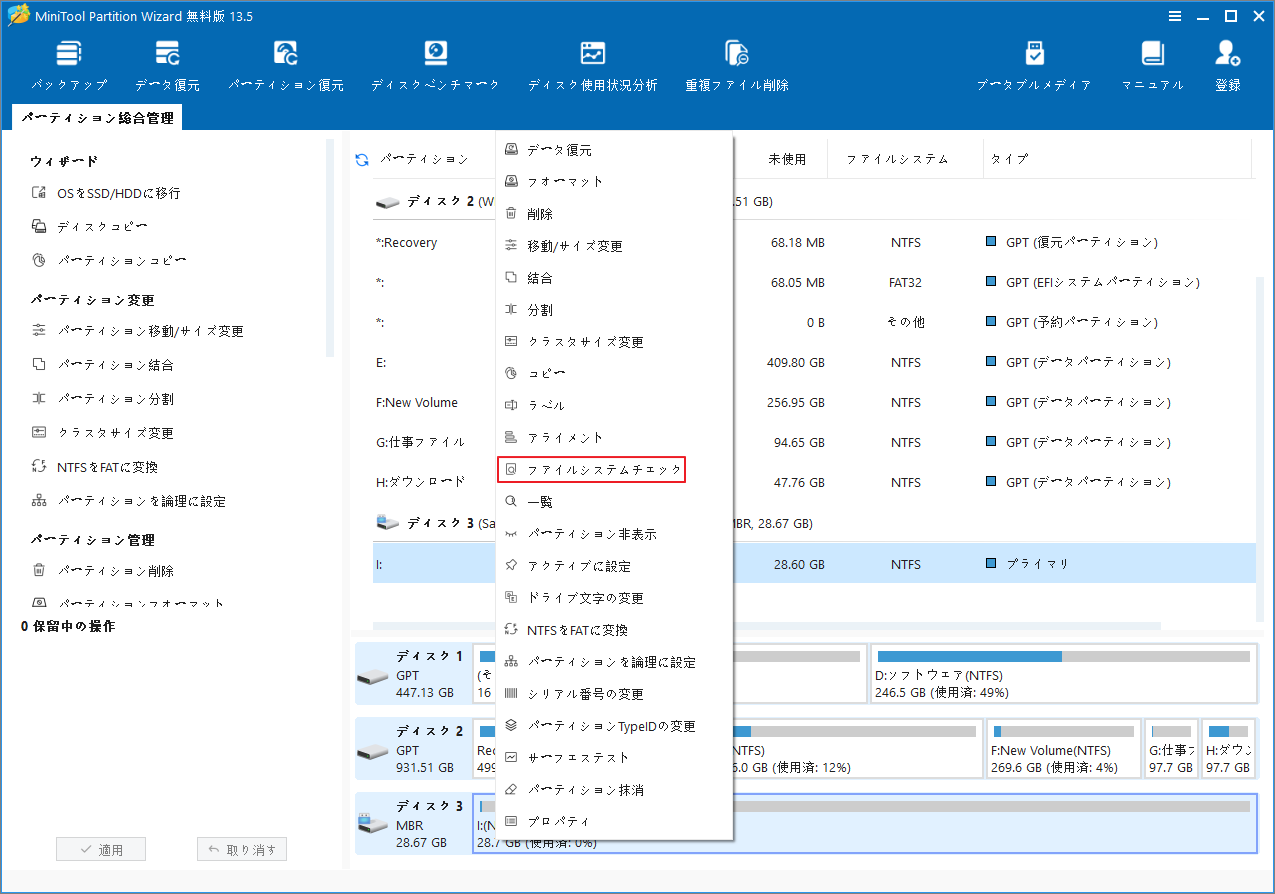Screen dimensions: 1275x894
Task: Open ブータブルメディア (Bootable Media) builder
Action: pos(1034,62)
